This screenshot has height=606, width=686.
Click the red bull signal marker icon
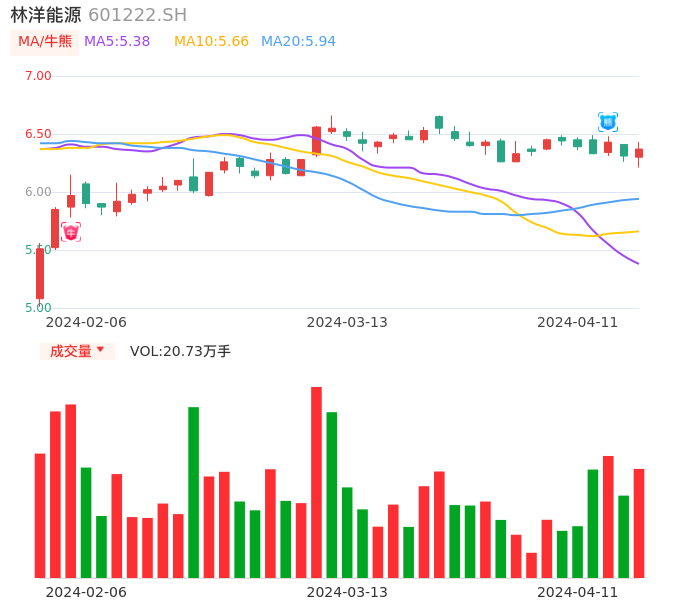click(71, 231)
